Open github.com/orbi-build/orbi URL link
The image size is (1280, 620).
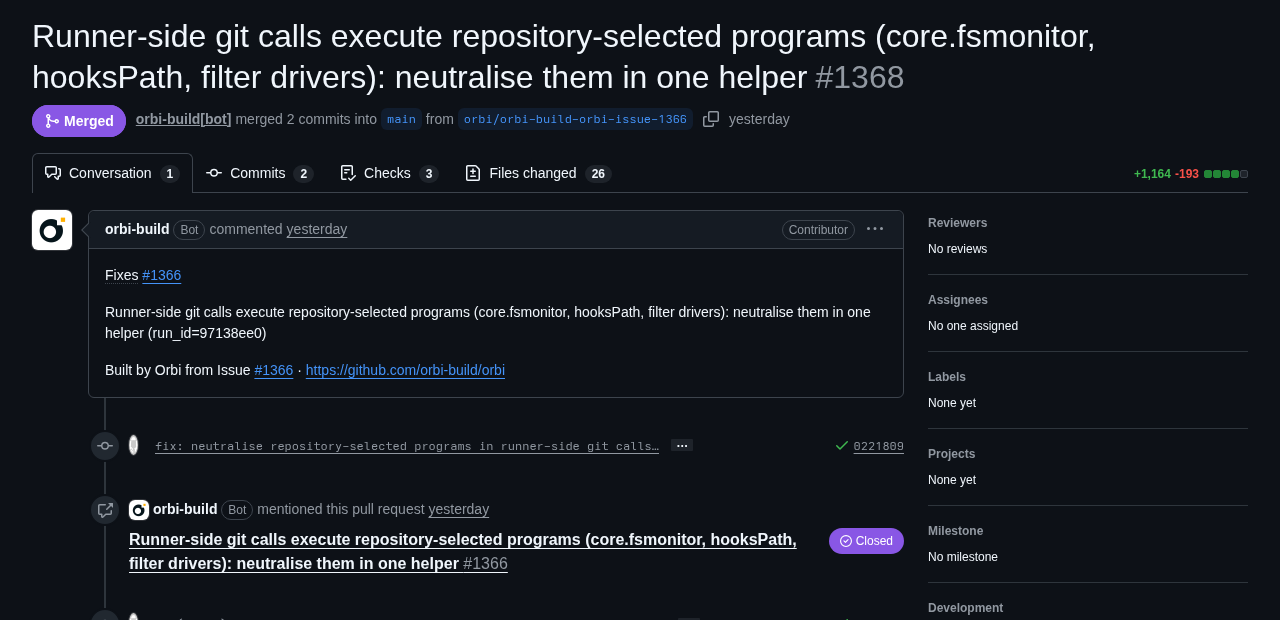(x=405, y=370)
